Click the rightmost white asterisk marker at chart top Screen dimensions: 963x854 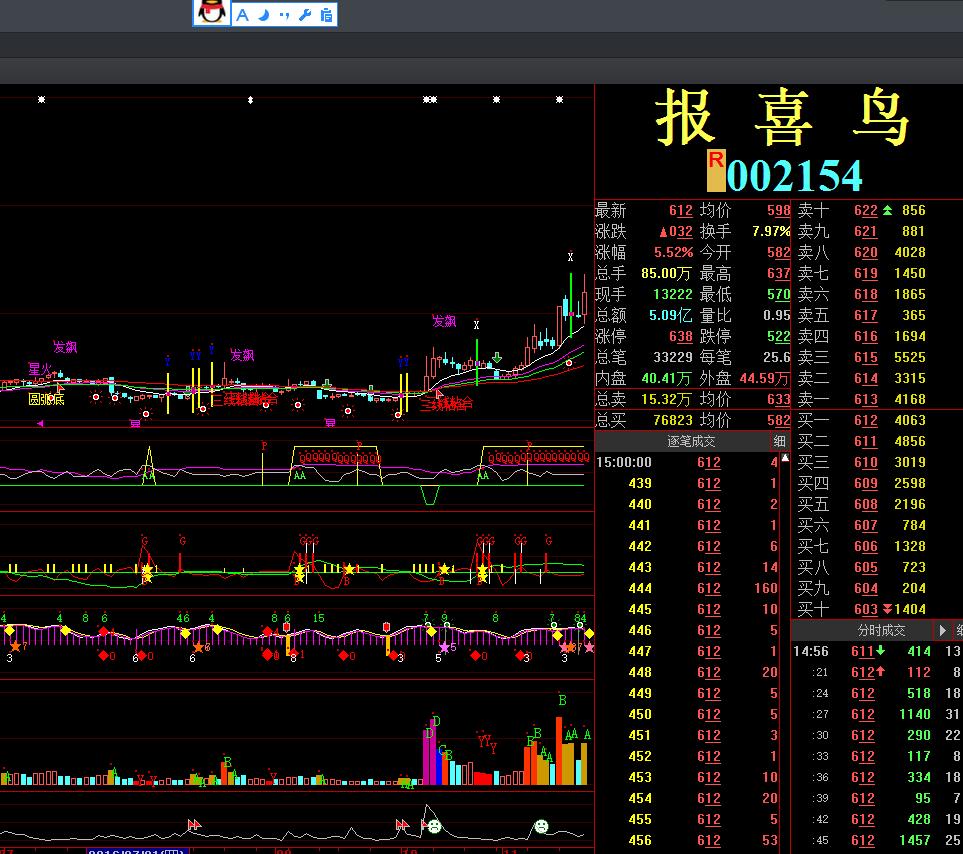[x=559, y=99]
